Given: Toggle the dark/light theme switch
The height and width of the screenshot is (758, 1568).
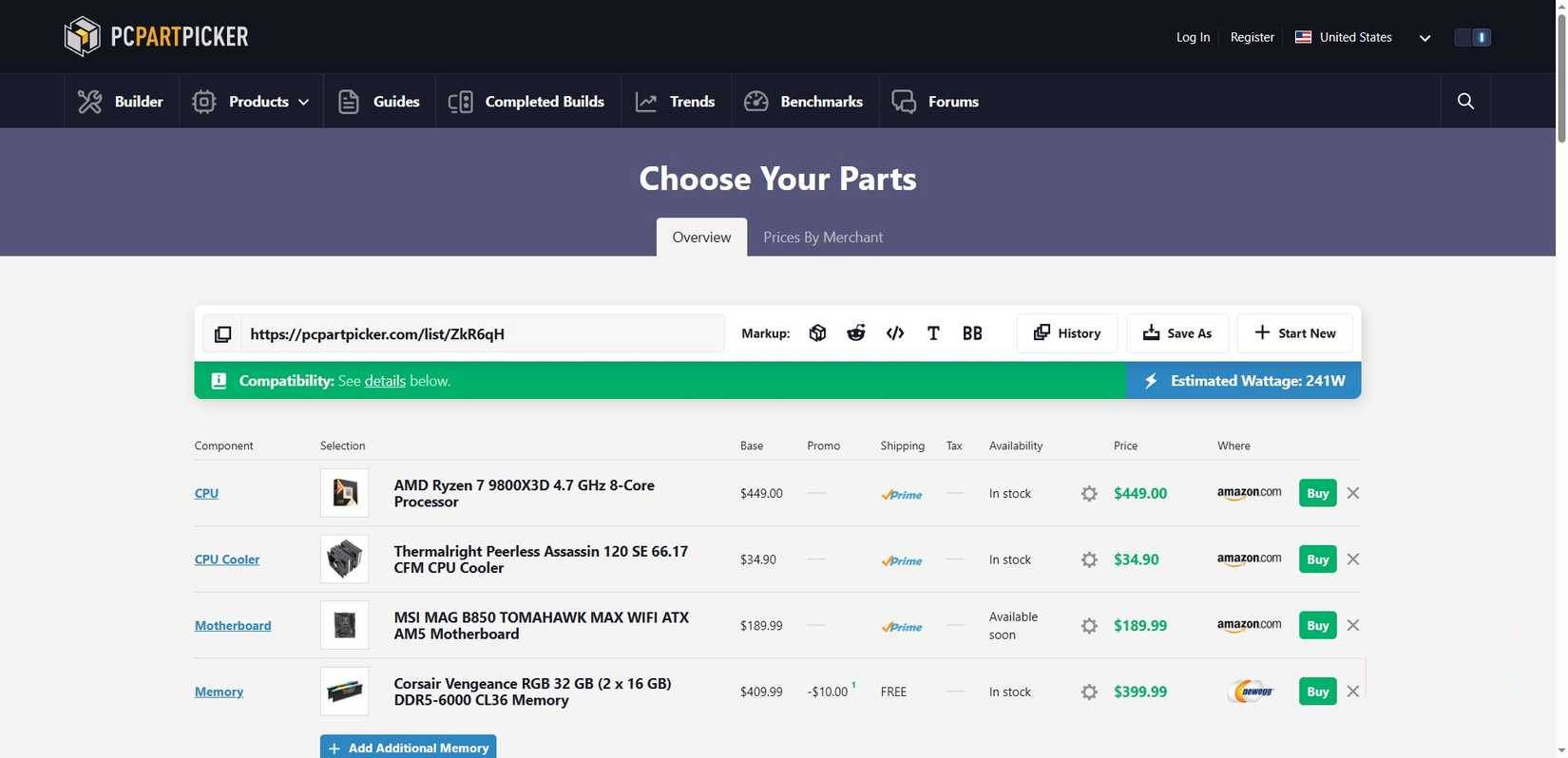Looking at the screenshot, I should (1473, 37).
